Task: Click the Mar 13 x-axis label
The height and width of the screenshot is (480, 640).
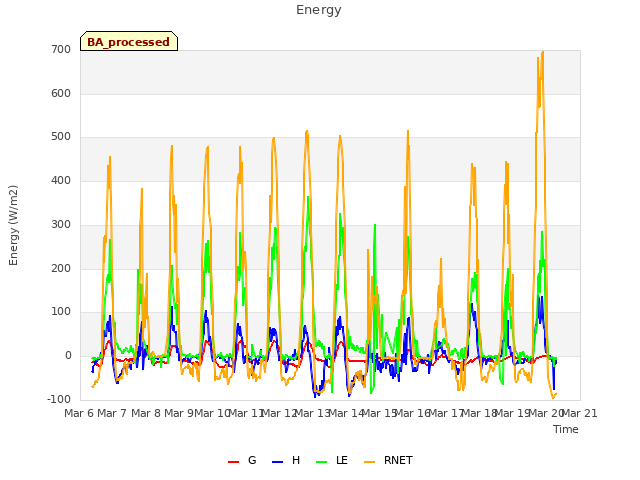Action: 313,413
